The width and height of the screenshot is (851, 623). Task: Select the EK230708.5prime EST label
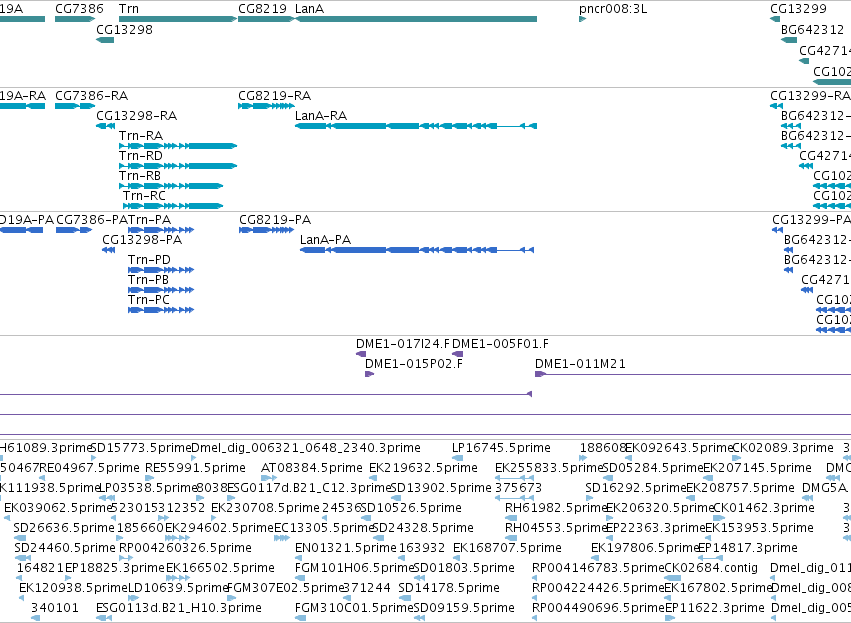coord(265,508)
